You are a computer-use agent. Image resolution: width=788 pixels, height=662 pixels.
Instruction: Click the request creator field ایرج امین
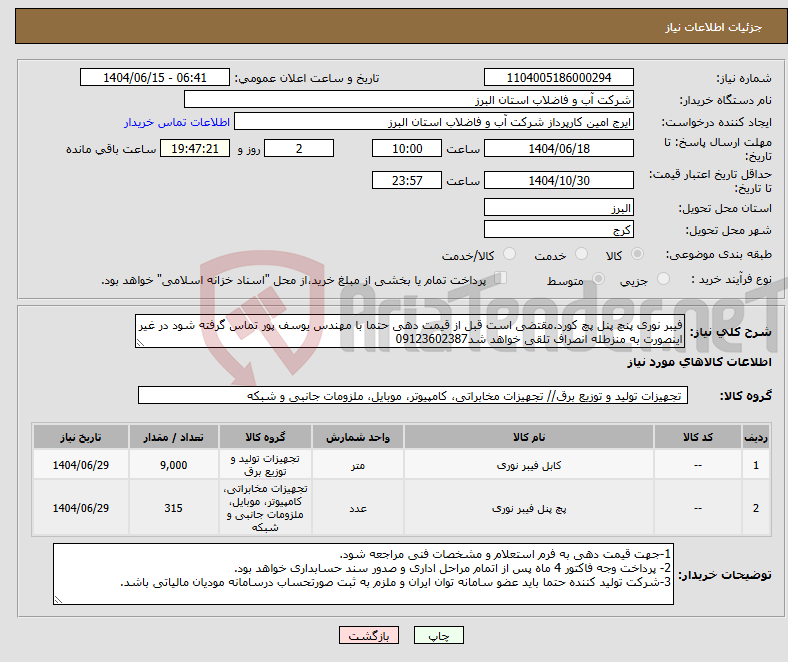434,122
